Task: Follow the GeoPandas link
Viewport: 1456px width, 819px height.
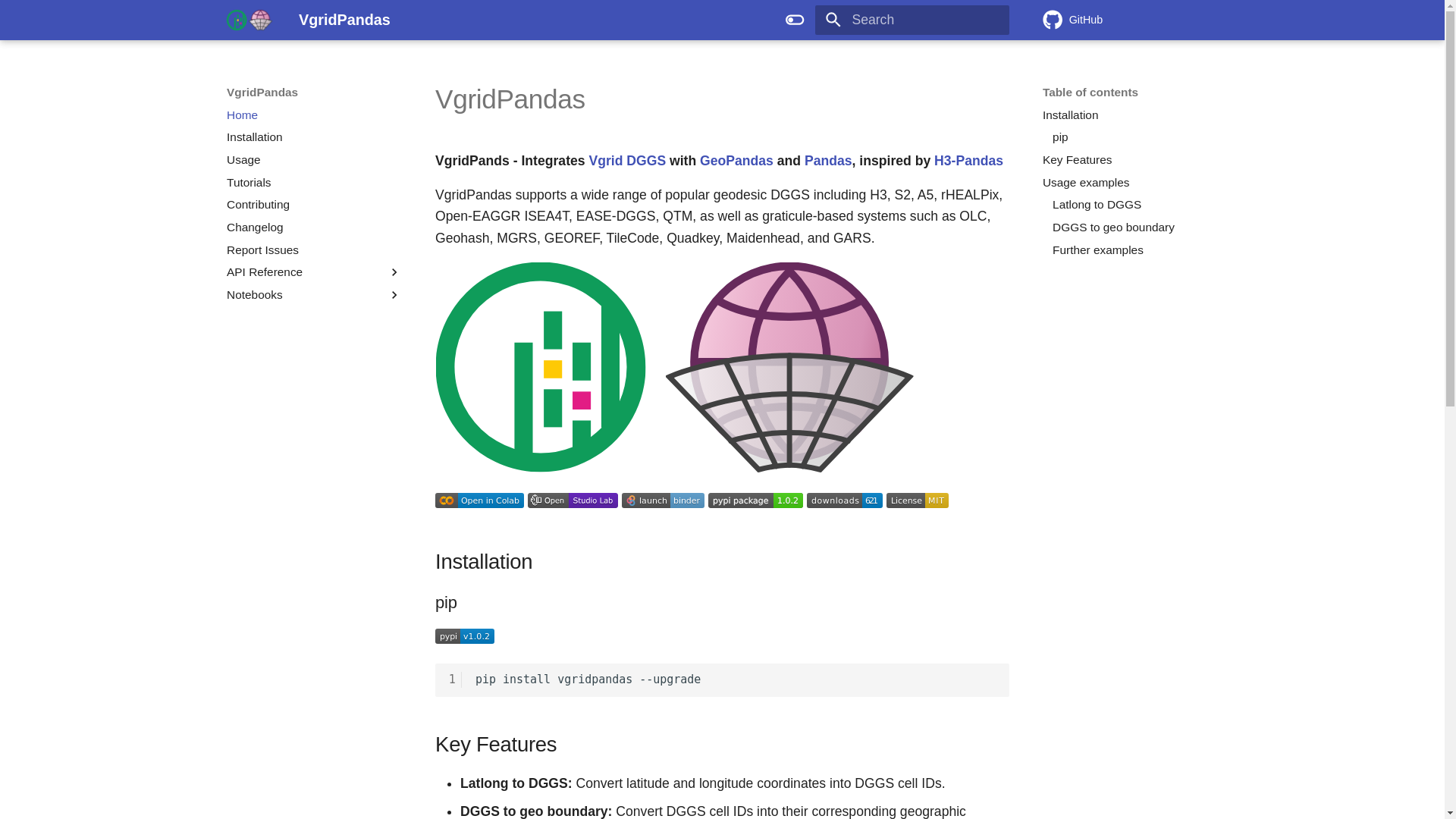Action: (x=736, y=161)
